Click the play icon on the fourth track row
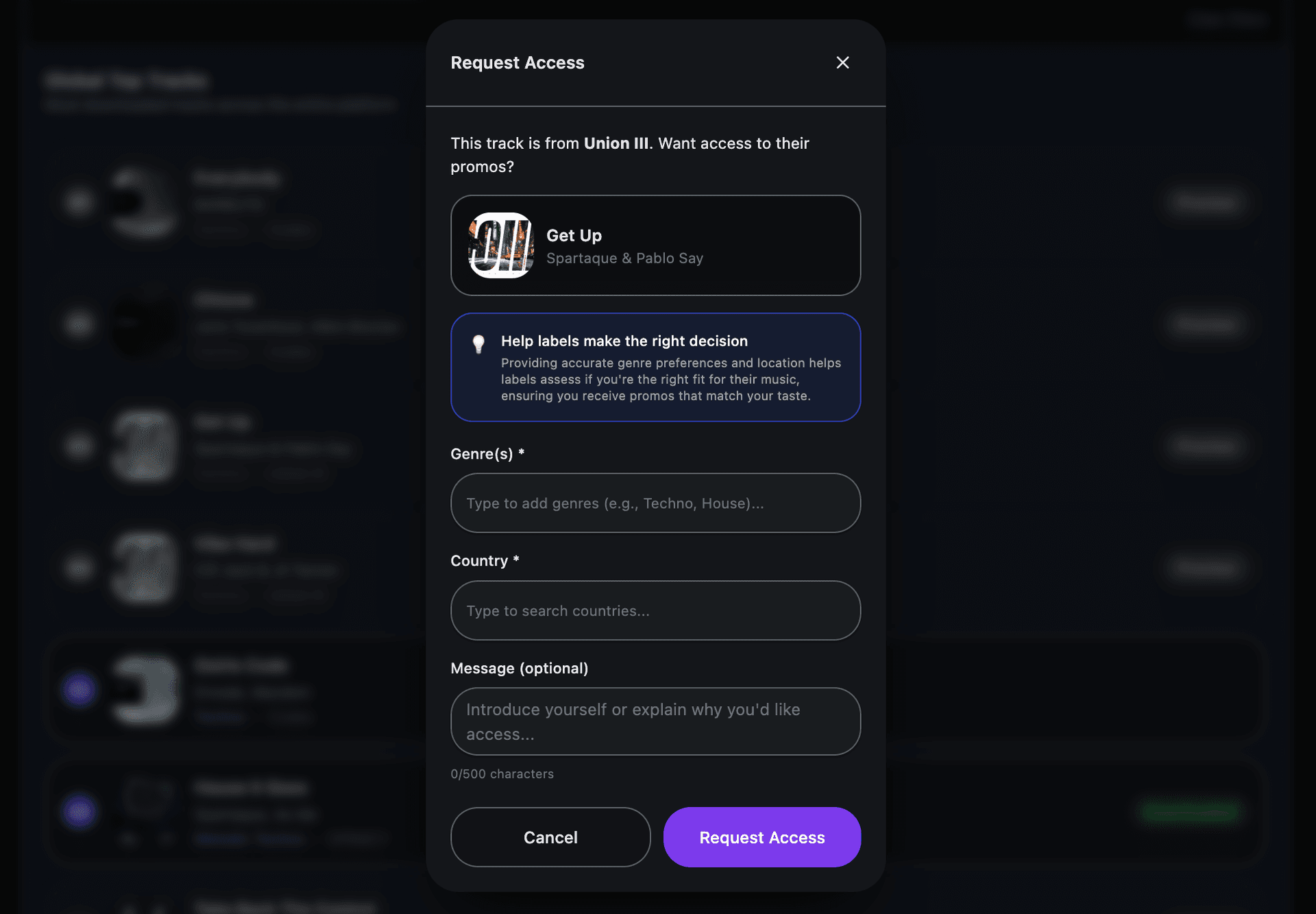The height and width of the screenshot is (914, 1316). tap(79, 567)
